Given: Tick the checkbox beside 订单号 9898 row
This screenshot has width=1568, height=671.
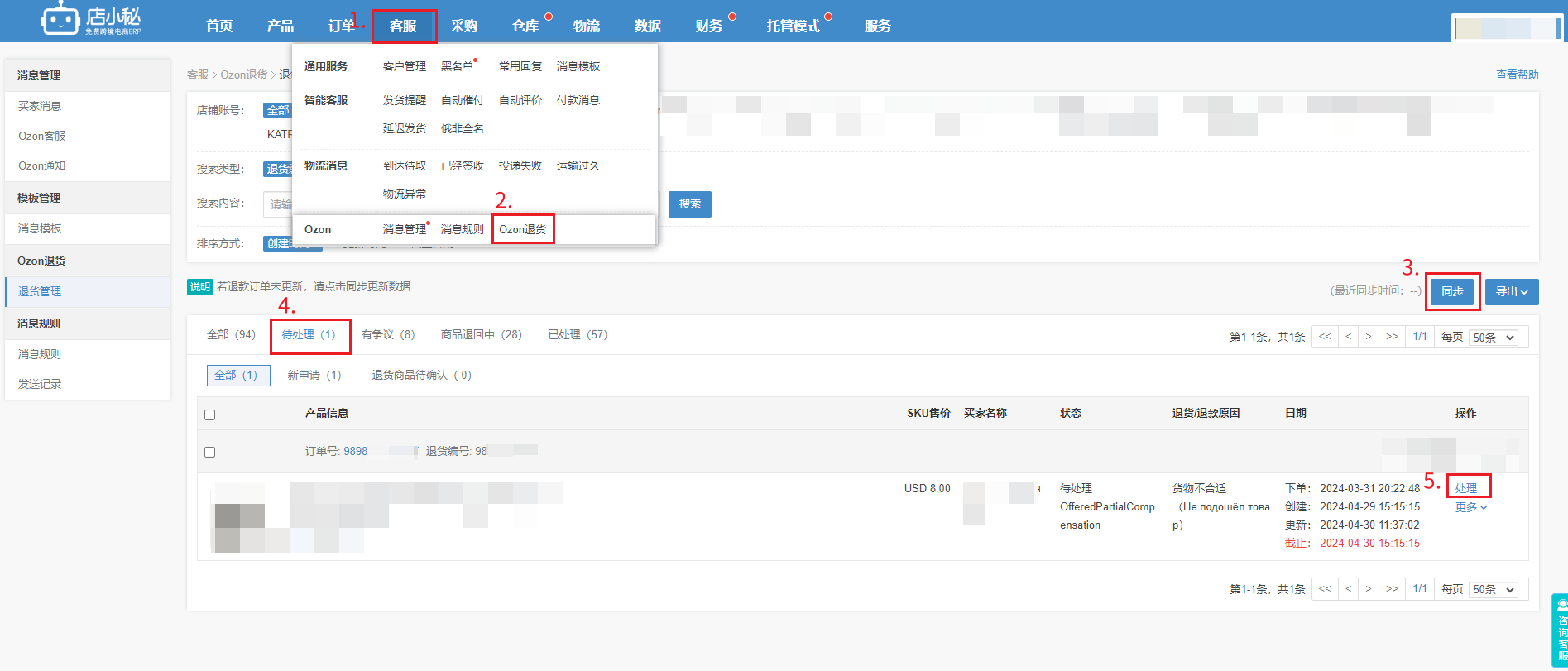Looking at the screenshot, I should 209,452.
